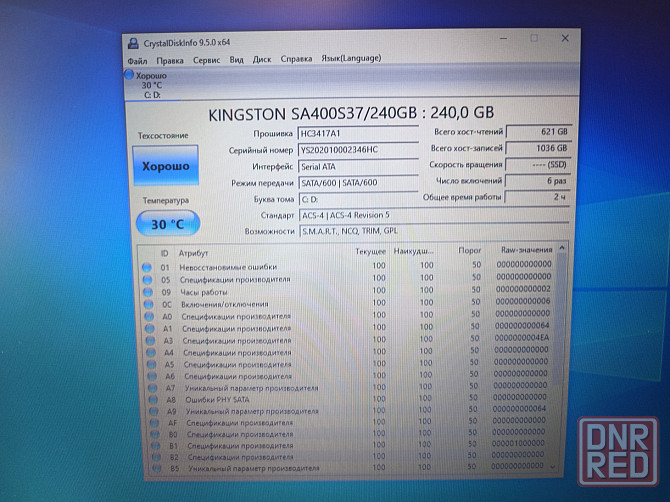Click status icon of attribute B0 row
This screenshot has height=502, width=670.
pos(155,434)
